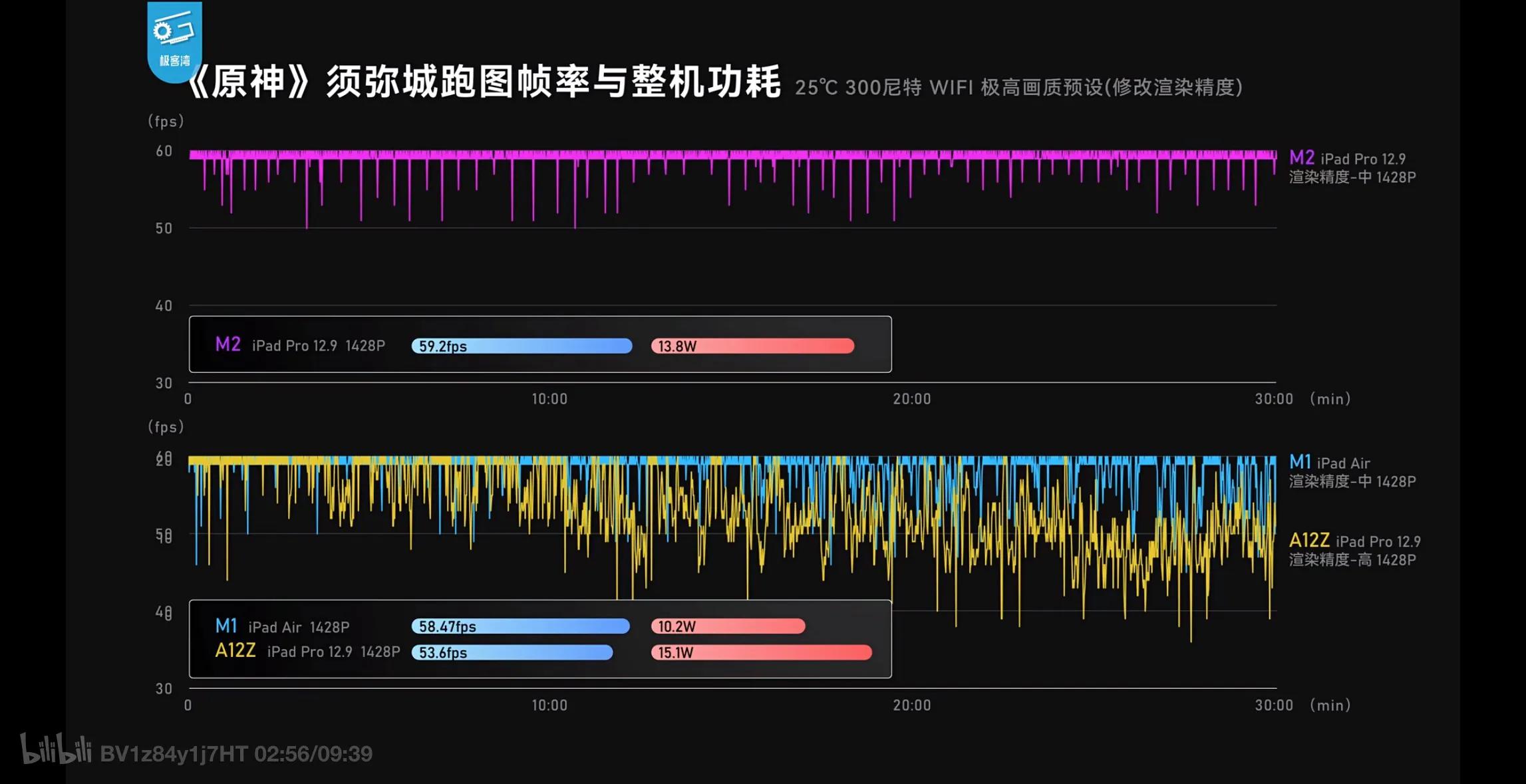Click the red 13.8W power bar
Viewport: 1526px width, 784px height.
click(752, 346)
